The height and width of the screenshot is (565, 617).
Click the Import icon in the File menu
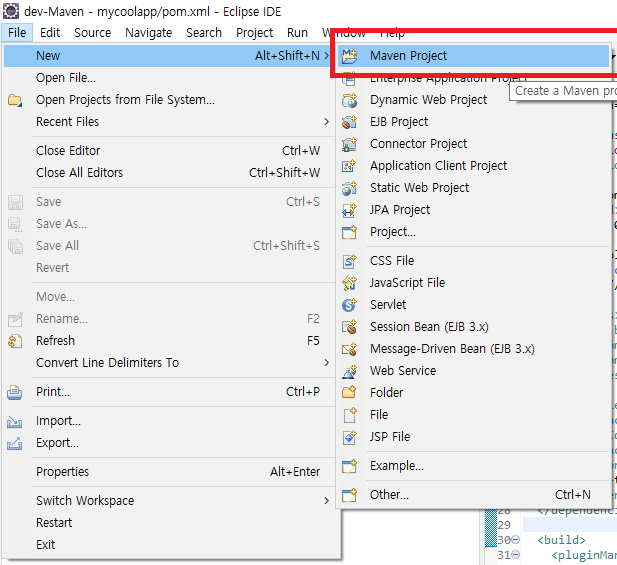click(15, 421)
